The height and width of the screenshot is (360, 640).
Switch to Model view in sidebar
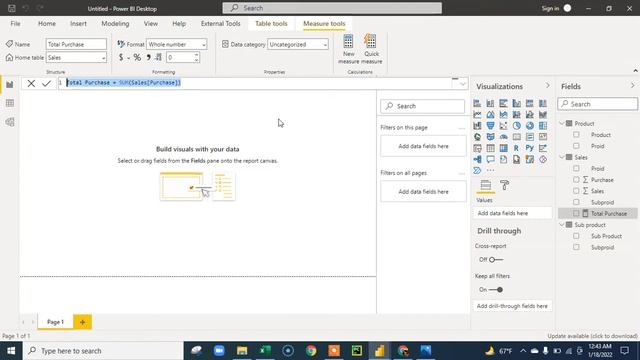10,122
